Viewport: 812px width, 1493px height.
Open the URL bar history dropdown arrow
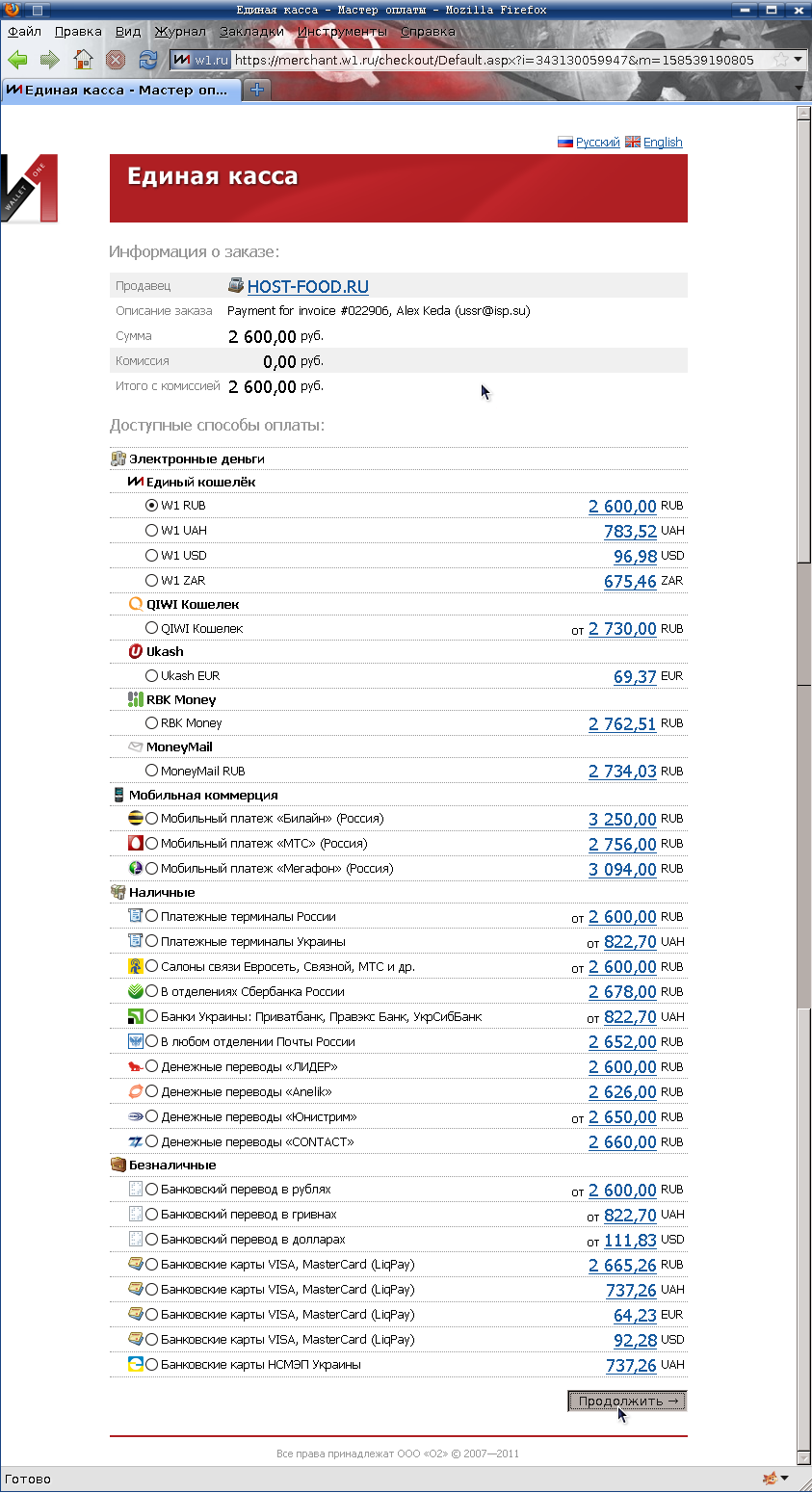point(798,60)
